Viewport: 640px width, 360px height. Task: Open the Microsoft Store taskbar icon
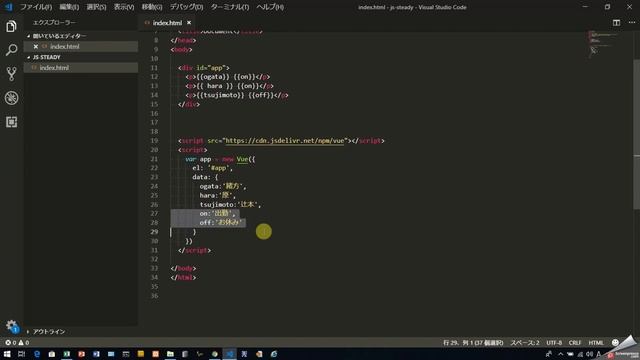click(52, 354)
